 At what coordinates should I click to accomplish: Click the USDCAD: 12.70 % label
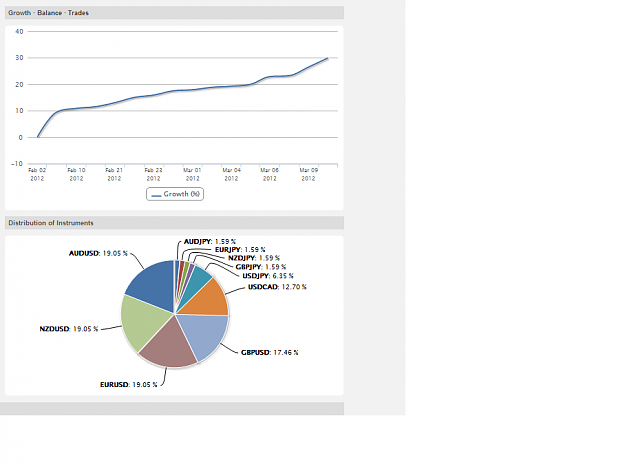(277, 287)
